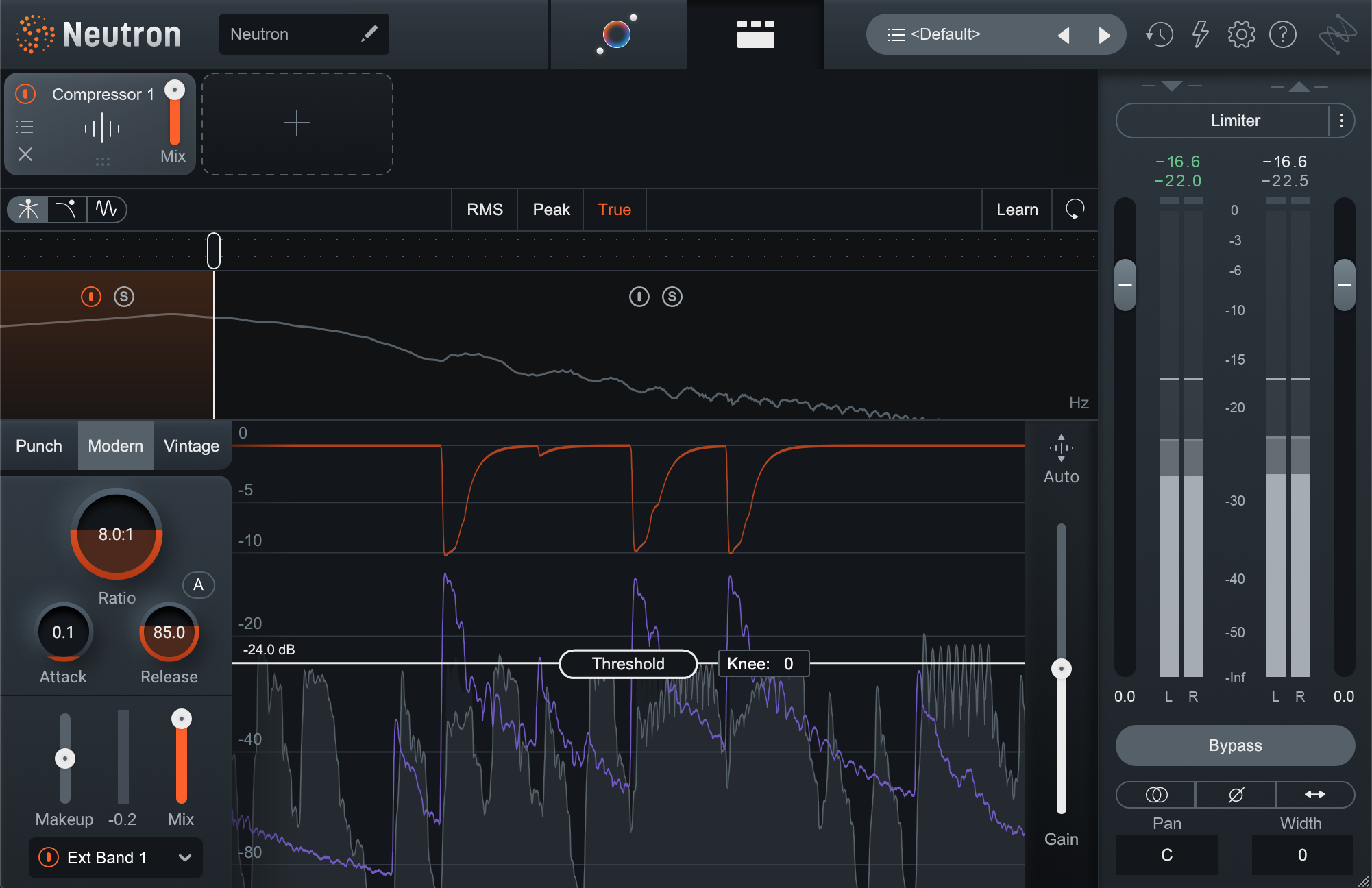The width and height of the screenshot is (1372, 888).
Task: Select Peak level detection mode
Action: (551, 209)
